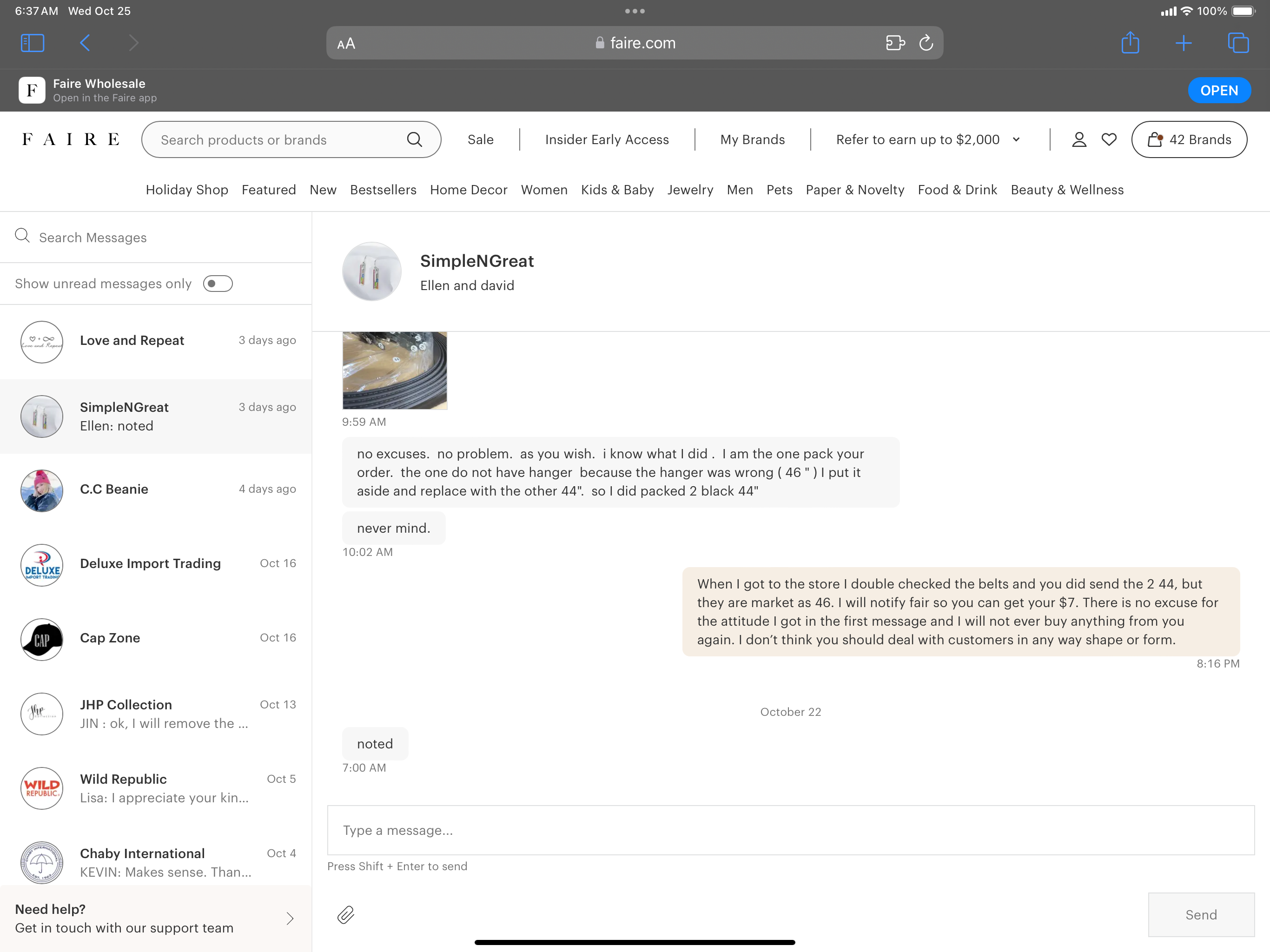The width and height of the screenshot is (1270, 952).
Task: Reload the page with the refresh icon
Action: 926,43
